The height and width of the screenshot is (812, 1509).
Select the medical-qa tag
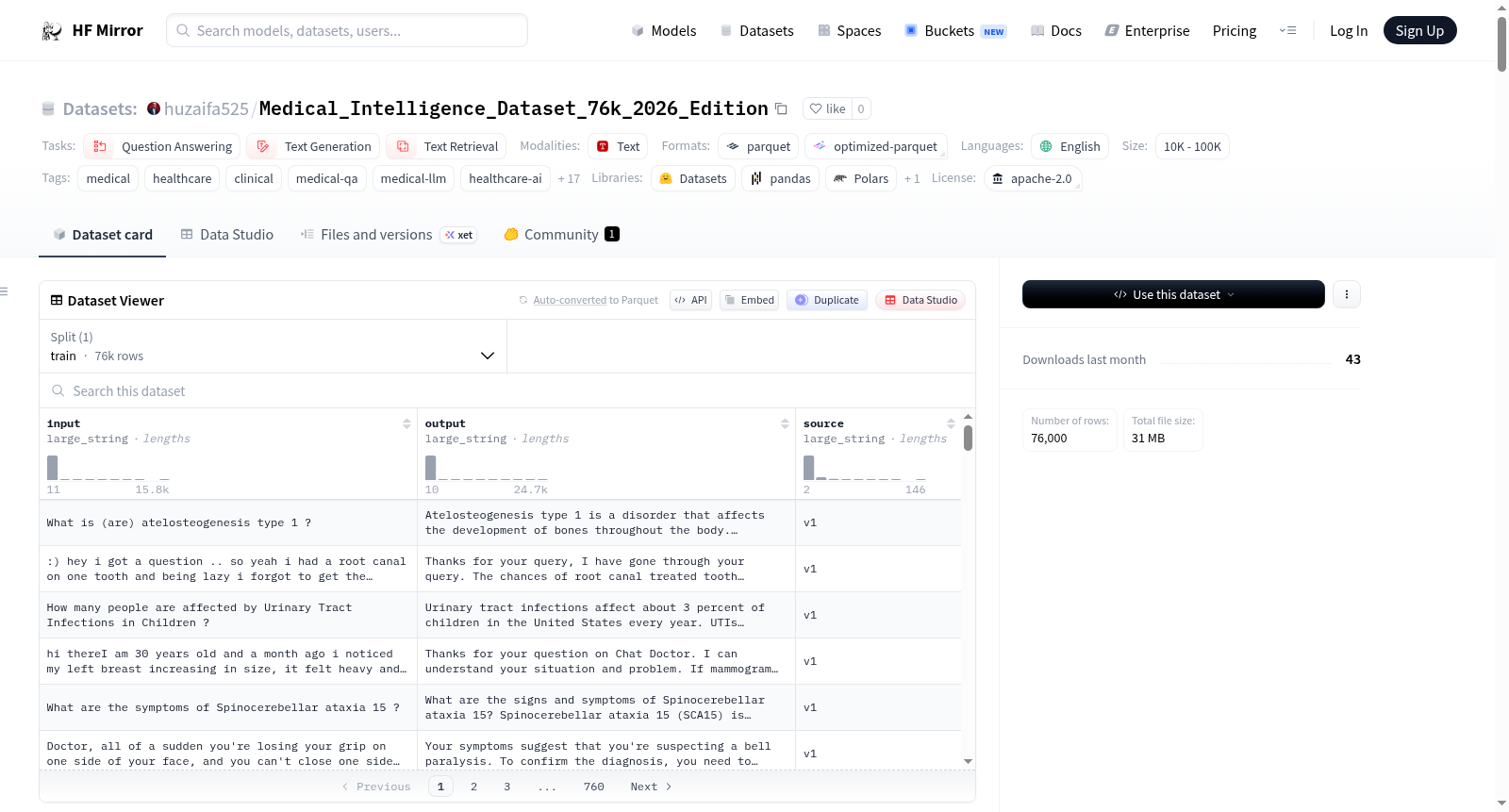point(326,178)
